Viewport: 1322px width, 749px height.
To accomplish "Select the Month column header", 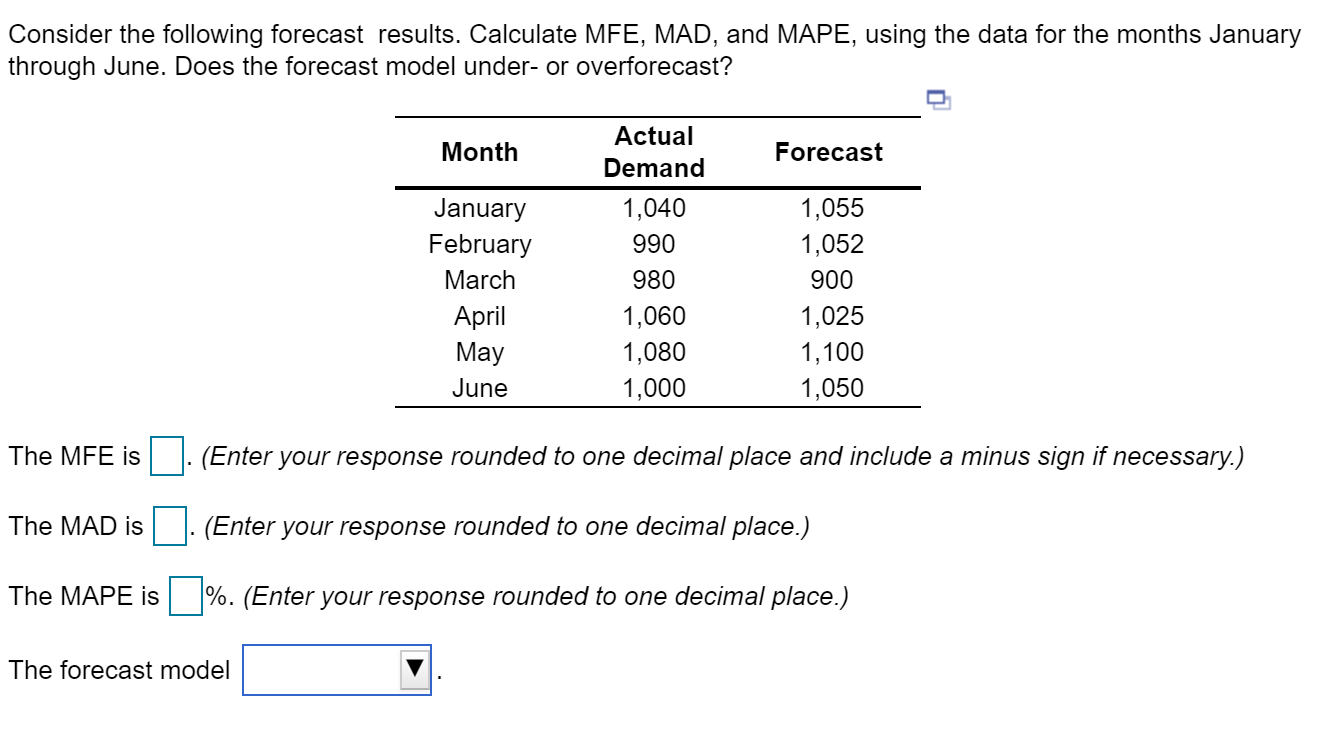I will click(x=480, y=152).
